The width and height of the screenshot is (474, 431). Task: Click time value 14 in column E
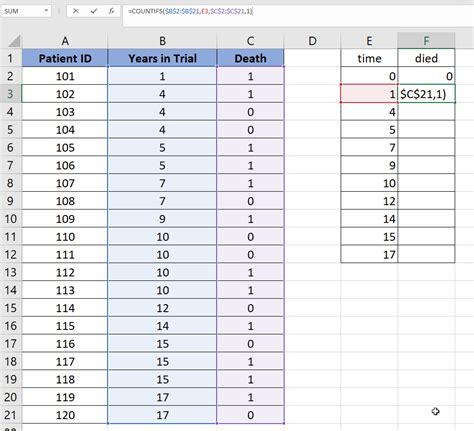pyautogui.click(x=369, y=219)
